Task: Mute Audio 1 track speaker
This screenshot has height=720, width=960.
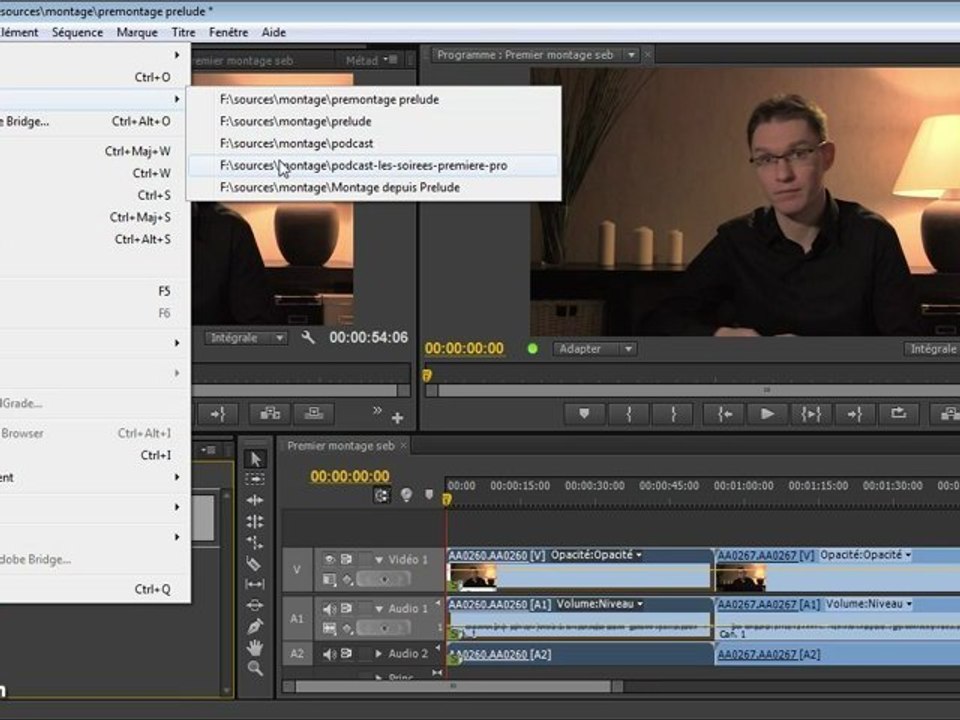Action: (329, 609)
